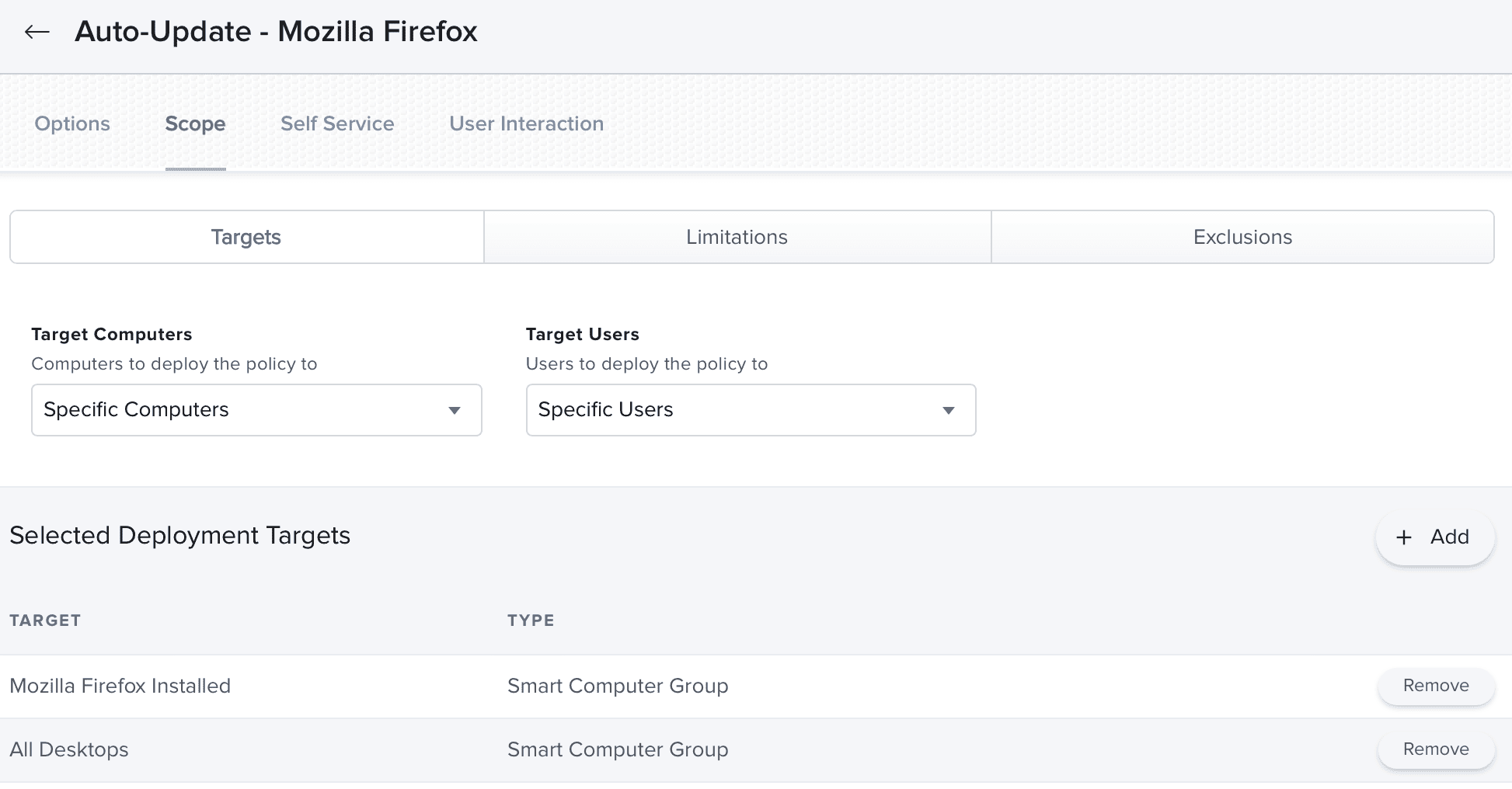Image resolution: width=1512 pixels, height=789 pixels.
Task: Go back using the left arrow icon
Action: point(37,32)
